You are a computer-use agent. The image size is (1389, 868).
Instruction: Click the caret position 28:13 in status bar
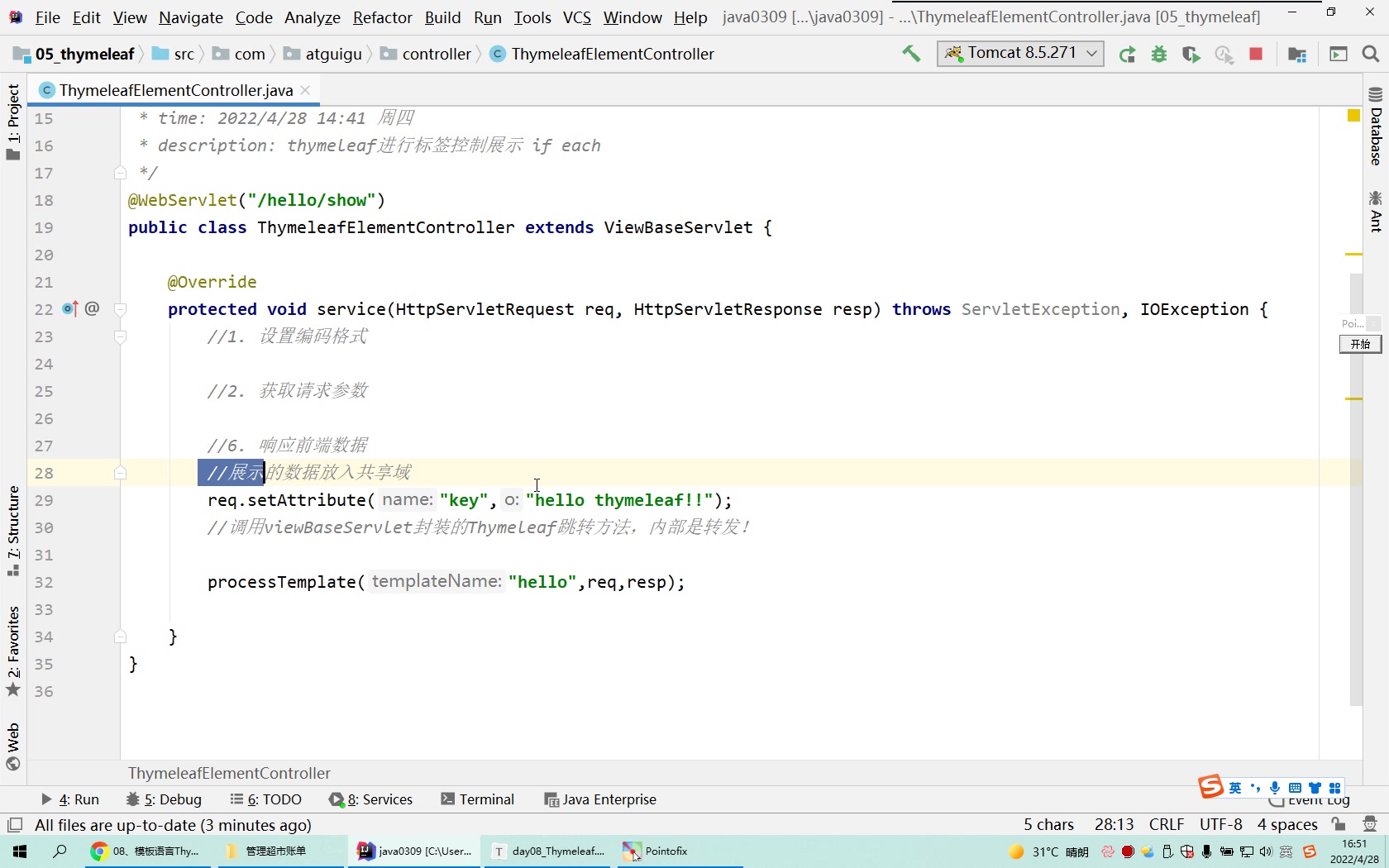(x=1114, y=825)
